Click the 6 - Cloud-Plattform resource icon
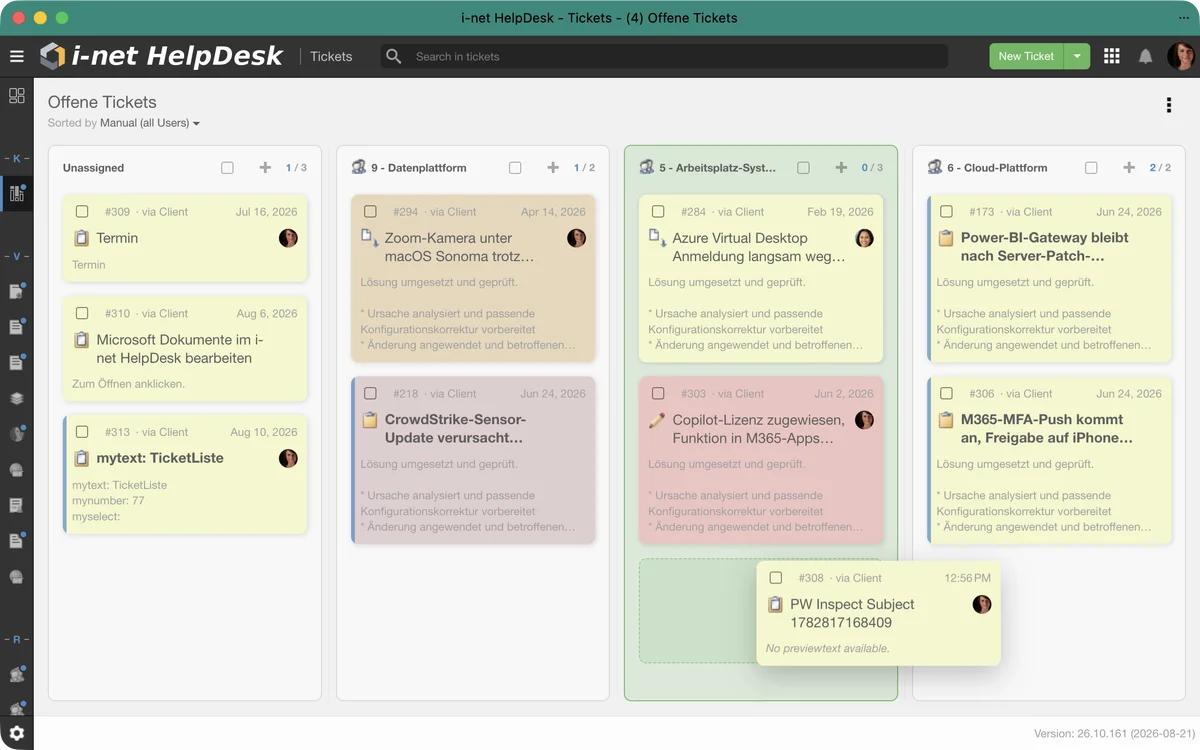Screen dimensions: 1200x750 pos(935,167)
